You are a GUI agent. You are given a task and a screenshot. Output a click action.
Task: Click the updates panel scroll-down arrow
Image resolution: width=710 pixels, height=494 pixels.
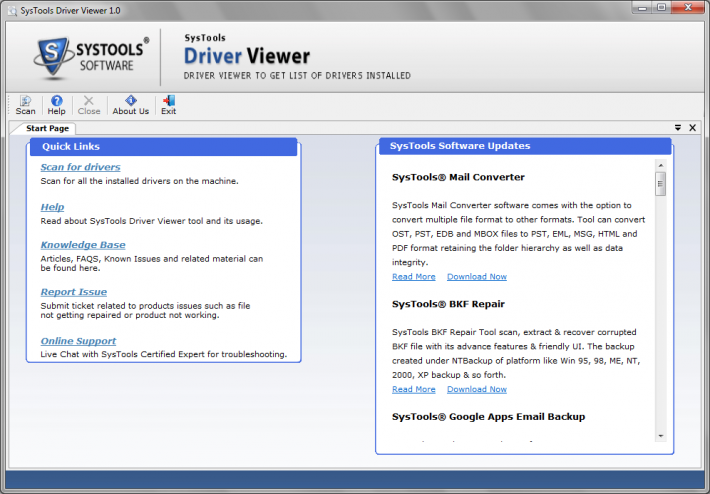[661, 436]
